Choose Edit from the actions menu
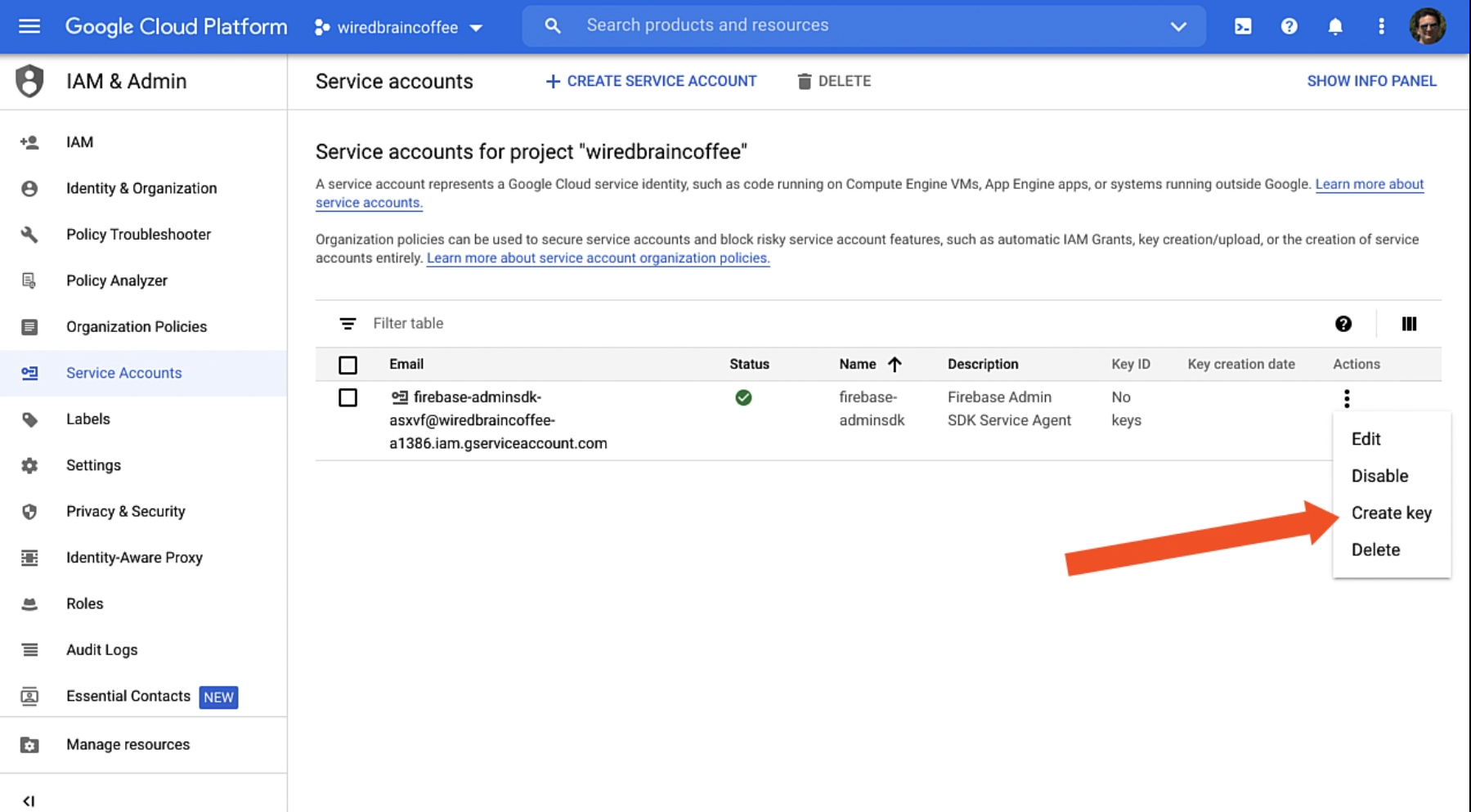The height and width of the screenshot is (812, 1471). pyautogui.click(x=1392, y=439)
